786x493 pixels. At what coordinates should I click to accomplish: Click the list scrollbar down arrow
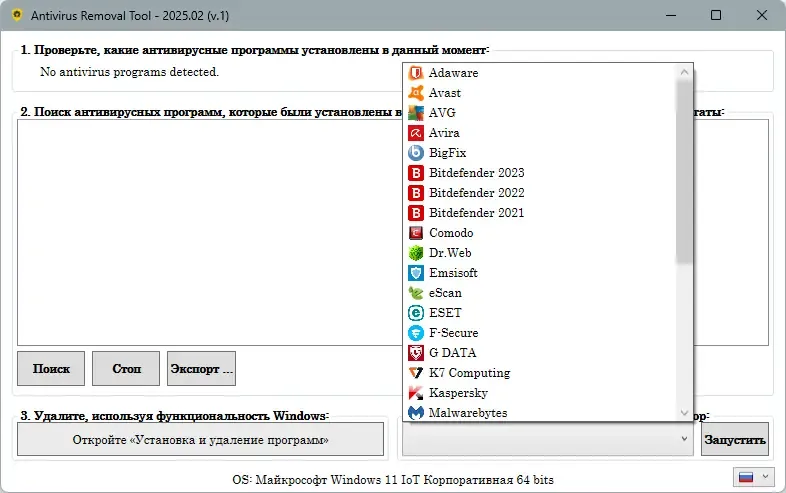684,413
